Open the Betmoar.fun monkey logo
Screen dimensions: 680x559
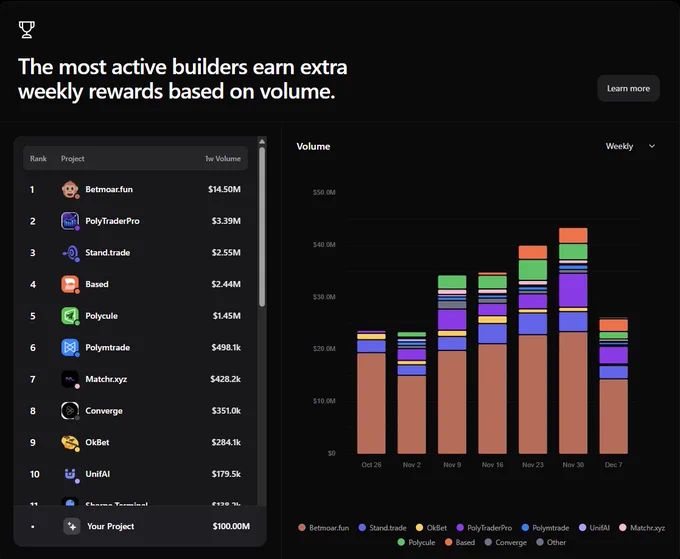[70, 190]
